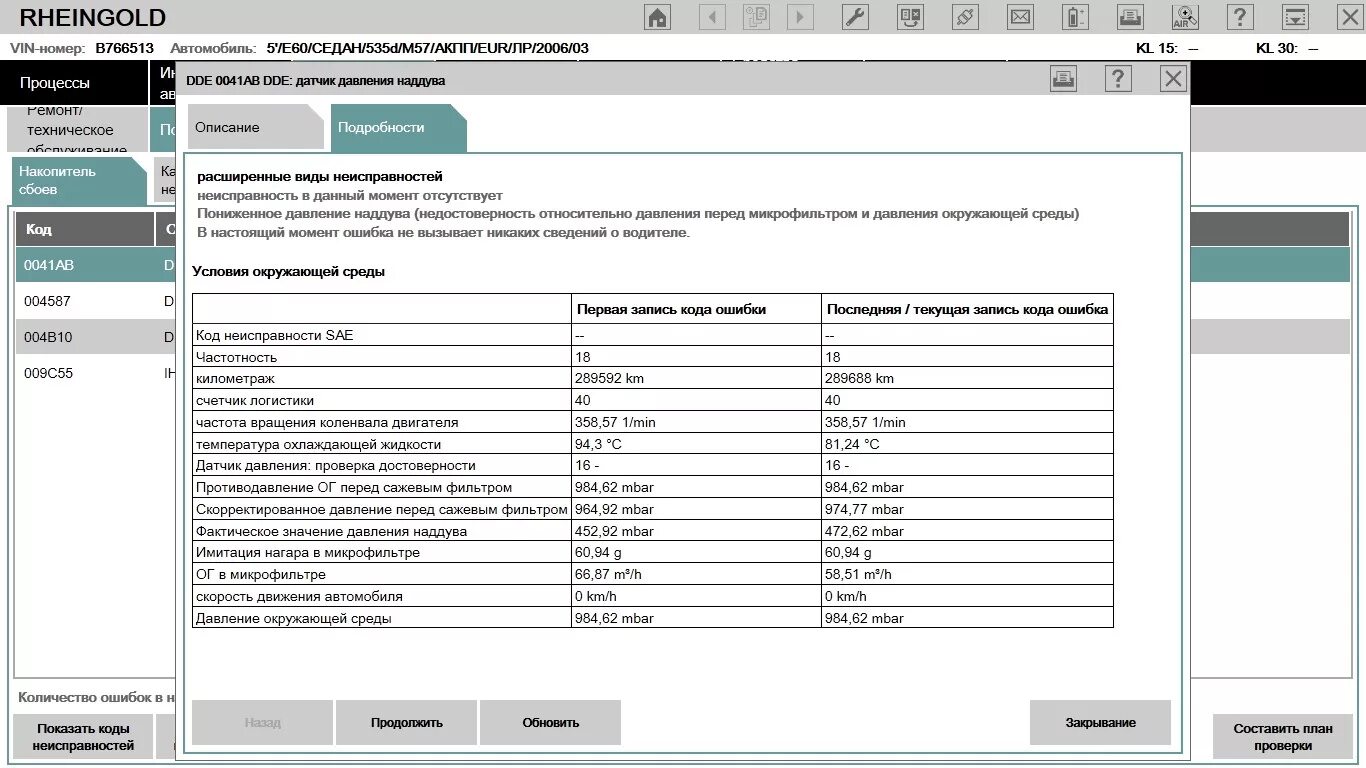Open the checklist compare icon in toolbar

(911, 17)
